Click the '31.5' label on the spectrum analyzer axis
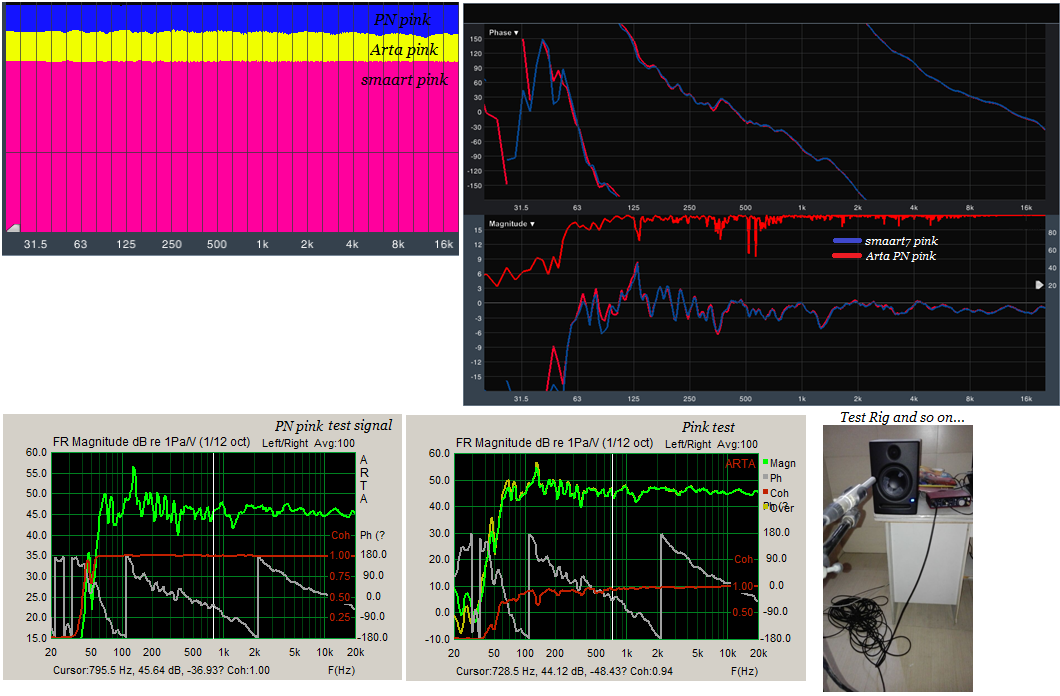 point(35,244)
